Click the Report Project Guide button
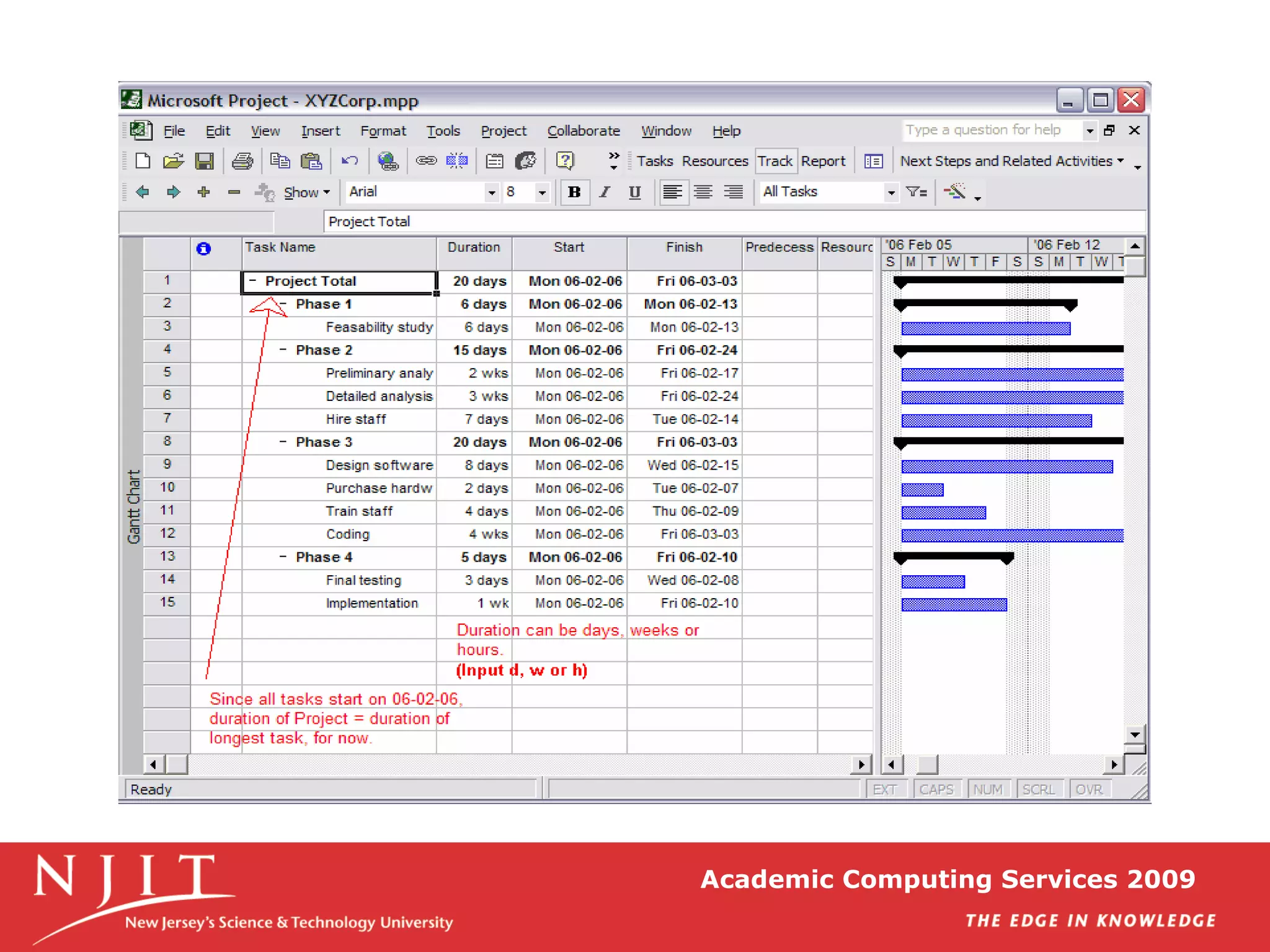Screen dimensions: 1270x952 [x=823, y=161]
